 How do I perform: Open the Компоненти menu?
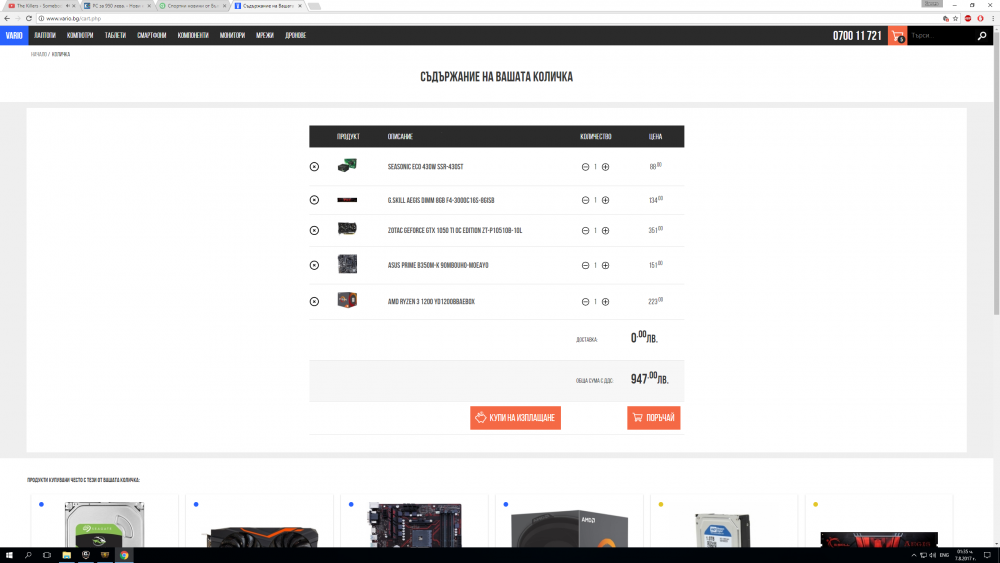point(193,36)
